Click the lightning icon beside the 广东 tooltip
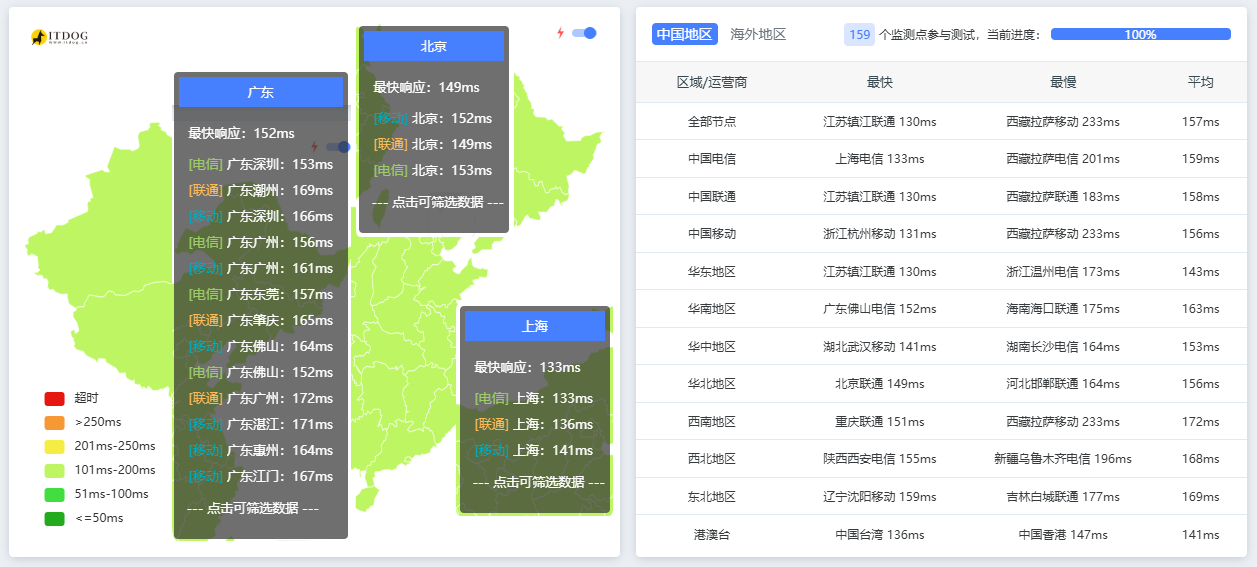 point(314,147)
